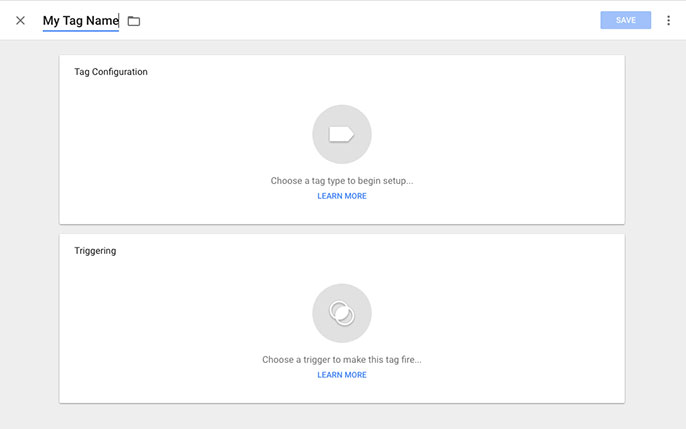Open LEARN MORE under Triggering
This screenshot has height=429, width=686.
(x=342, y=375)
